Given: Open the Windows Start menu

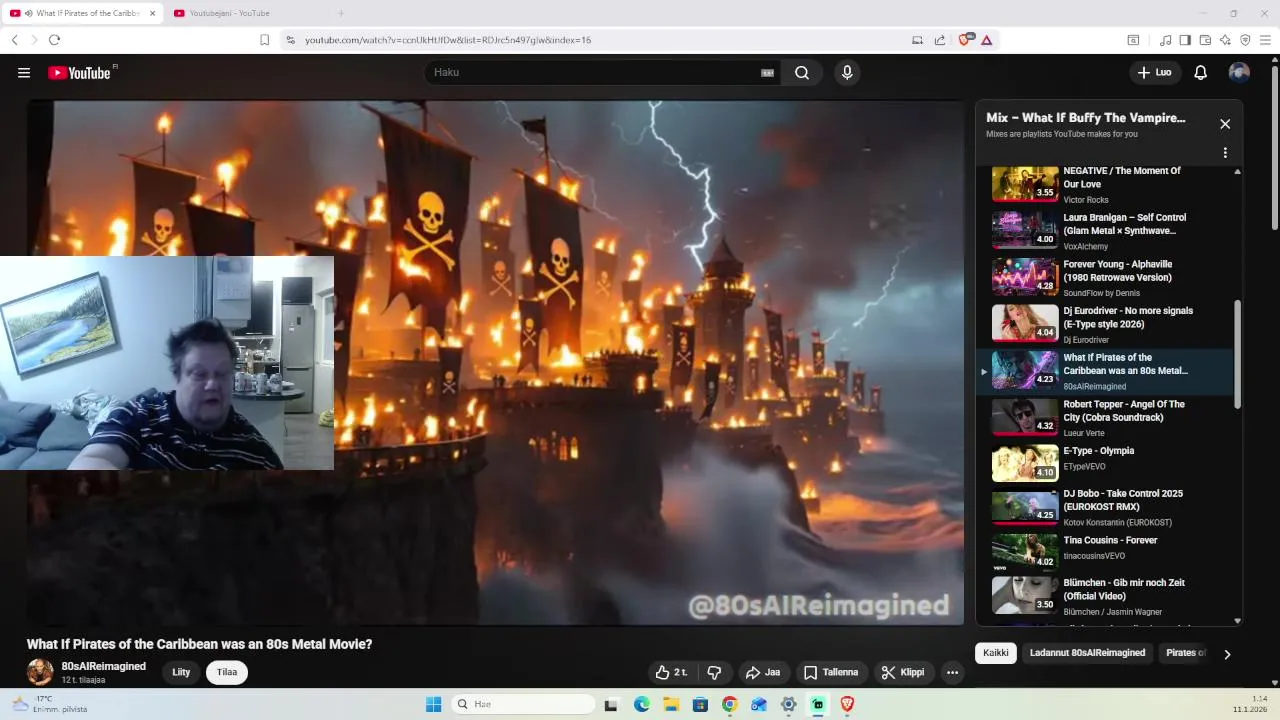Looking at the screenshot, I should point(433,704).
